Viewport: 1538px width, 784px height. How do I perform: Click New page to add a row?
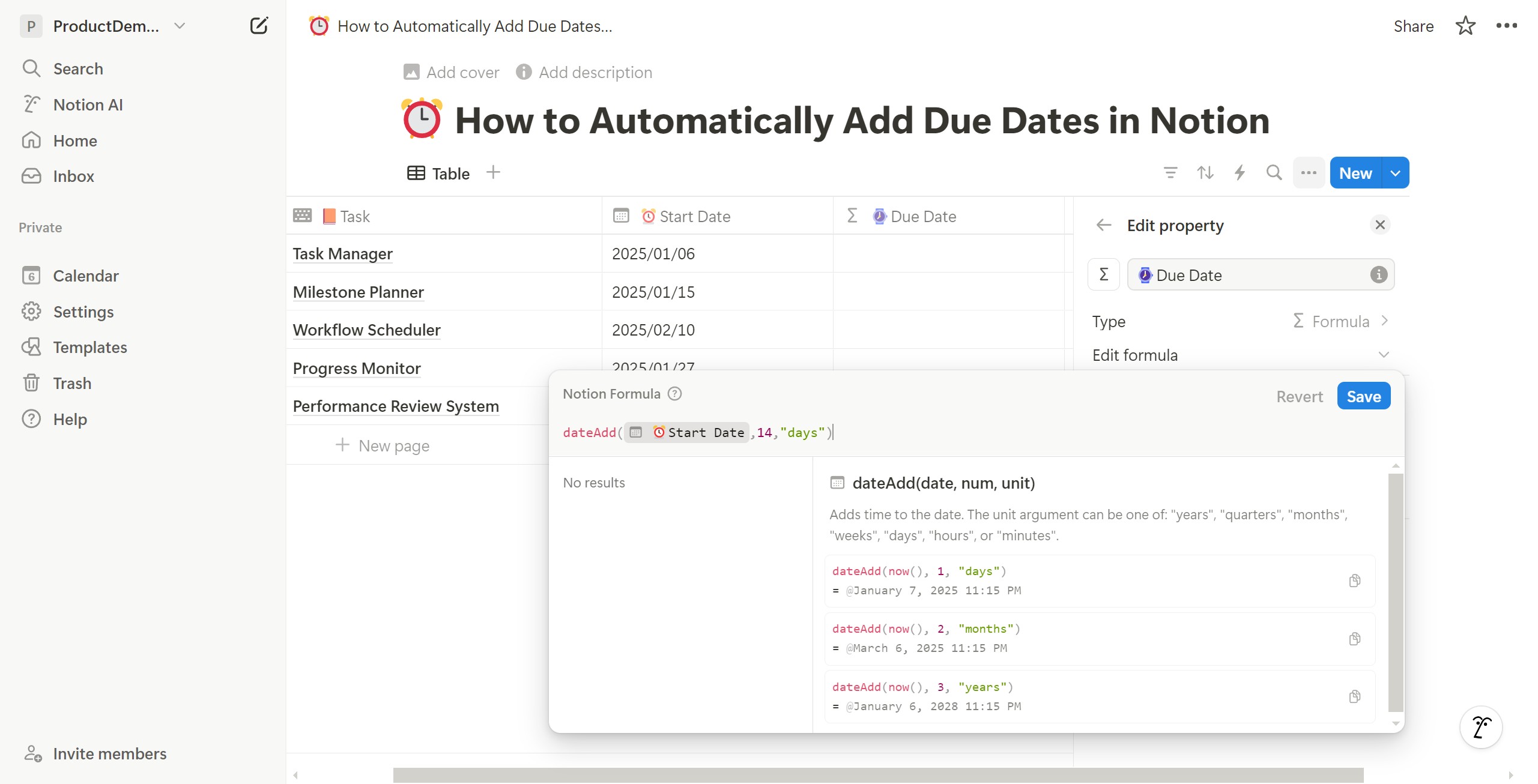(383, 445)
